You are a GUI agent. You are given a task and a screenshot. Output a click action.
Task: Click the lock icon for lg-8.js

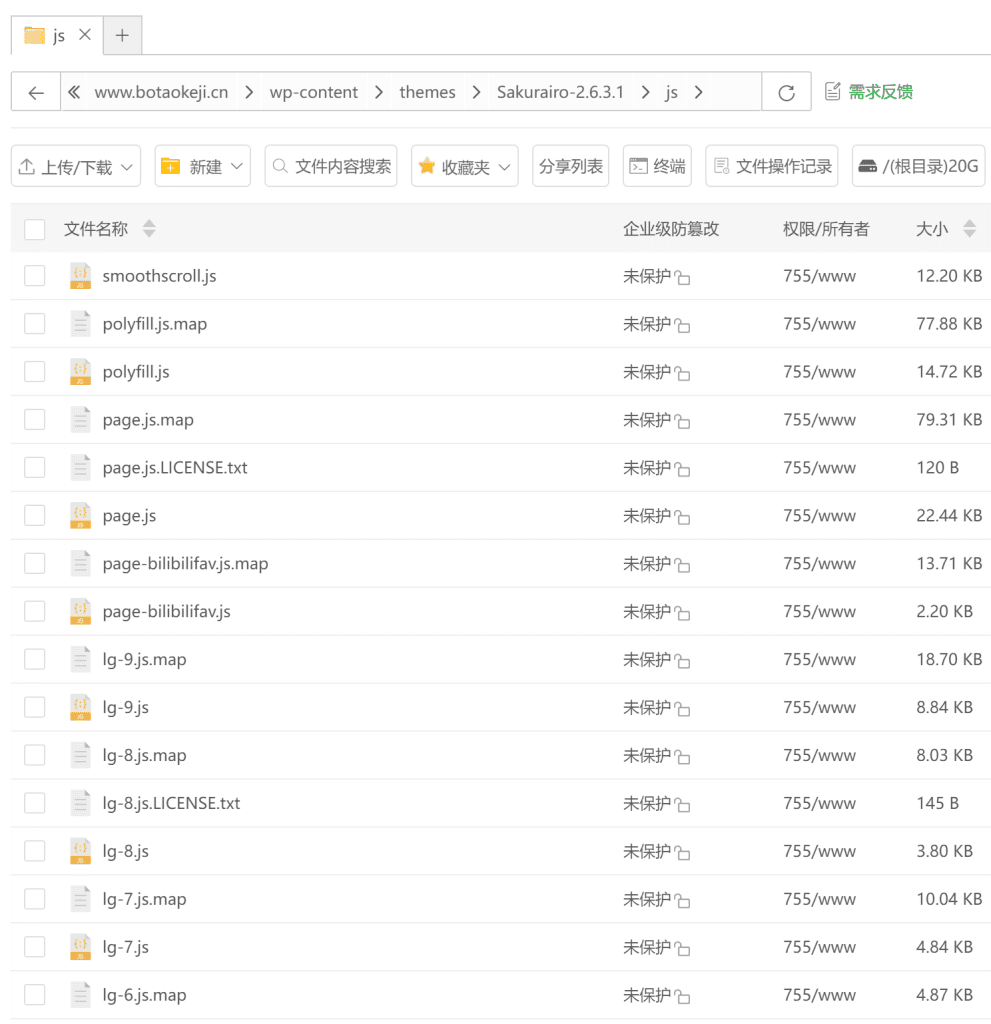pyautogui.click(x=682, y=853)
